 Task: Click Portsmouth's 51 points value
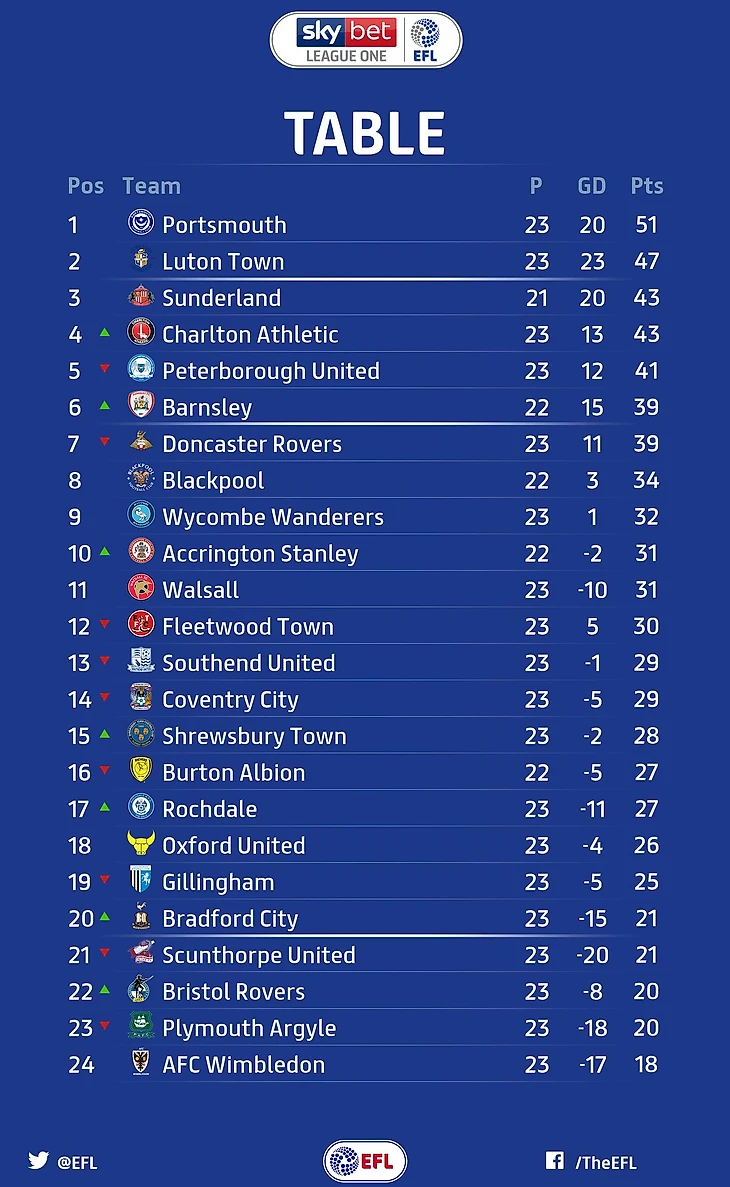click(x=646, y=225)
